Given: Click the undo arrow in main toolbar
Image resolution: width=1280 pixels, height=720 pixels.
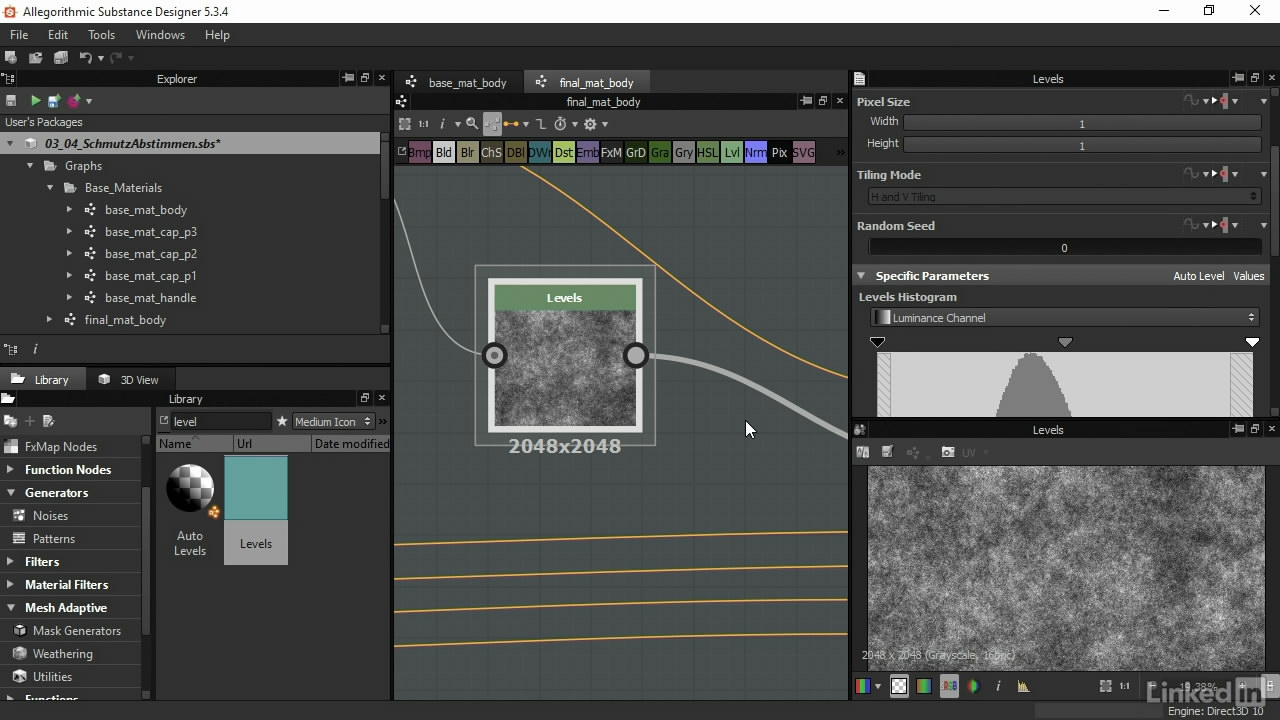Looking at the screenshot, I should 85,58.
